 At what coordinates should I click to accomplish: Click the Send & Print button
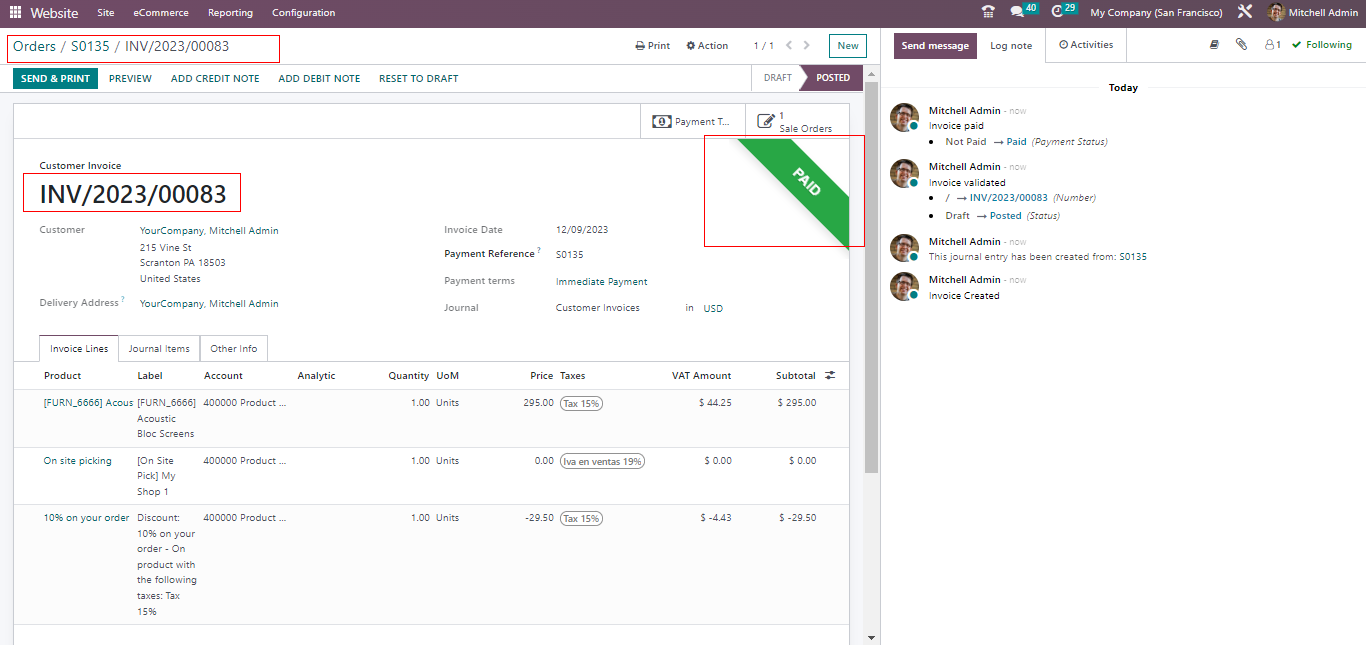pos(55,79)
